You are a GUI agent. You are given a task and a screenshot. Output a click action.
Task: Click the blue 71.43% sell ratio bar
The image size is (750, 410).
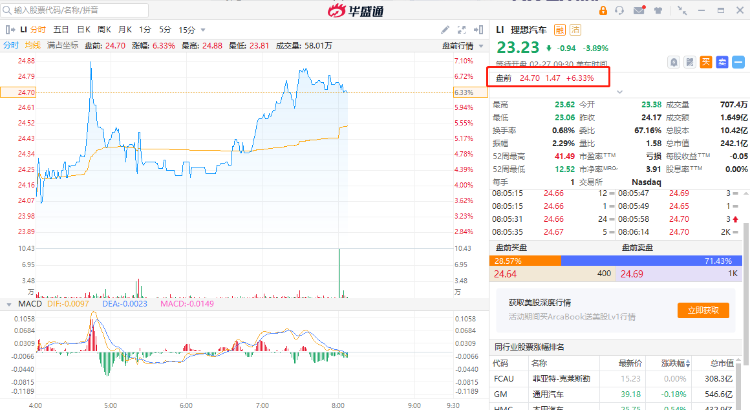click(651, 261)
